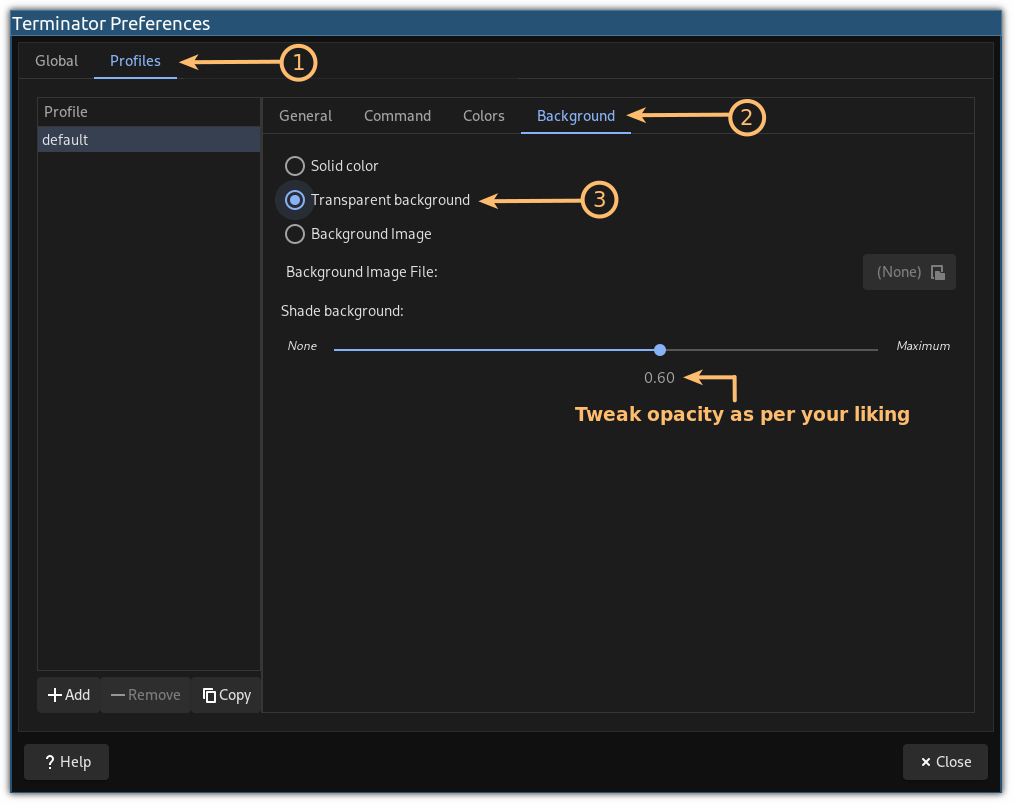1014x805 pixels.
Task: Click the Shade background slider handle
Action: click(x=660, y=349)
